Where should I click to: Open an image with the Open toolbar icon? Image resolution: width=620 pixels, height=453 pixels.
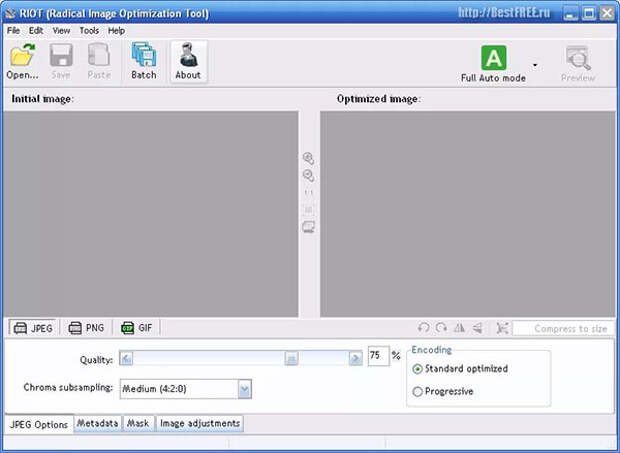(23, 61)
